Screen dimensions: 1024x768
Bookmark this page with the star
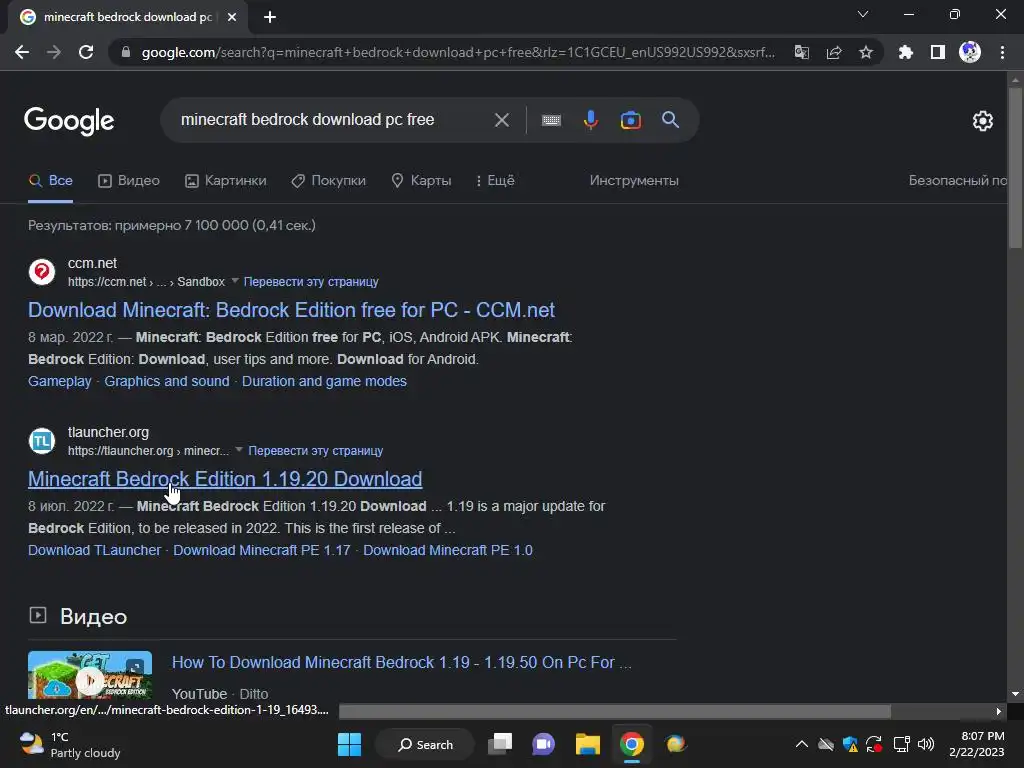(866, 52)
